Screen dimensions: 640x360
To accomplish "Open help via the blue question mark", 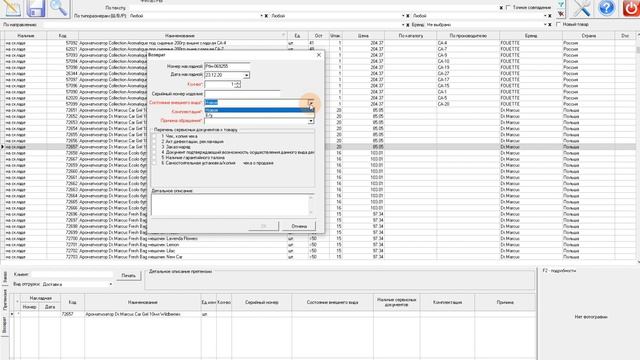I will click(x=607, y=8).
